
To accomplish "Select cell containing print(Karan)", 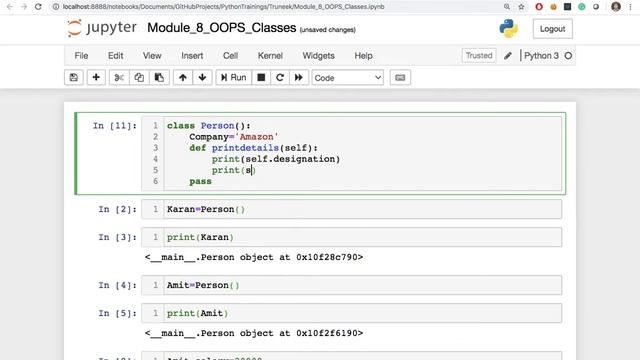I will (x=351, y=237).
